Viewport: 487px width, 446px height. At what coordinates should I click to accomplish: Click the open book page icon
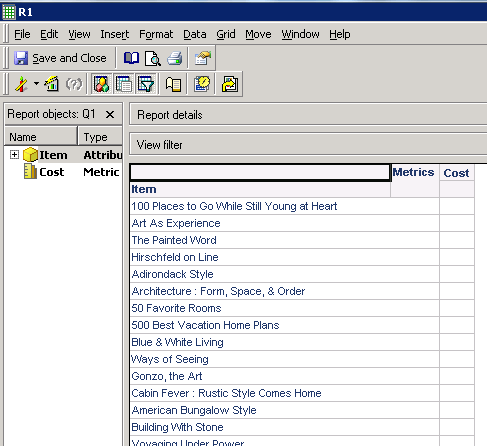tap(173, 84)
